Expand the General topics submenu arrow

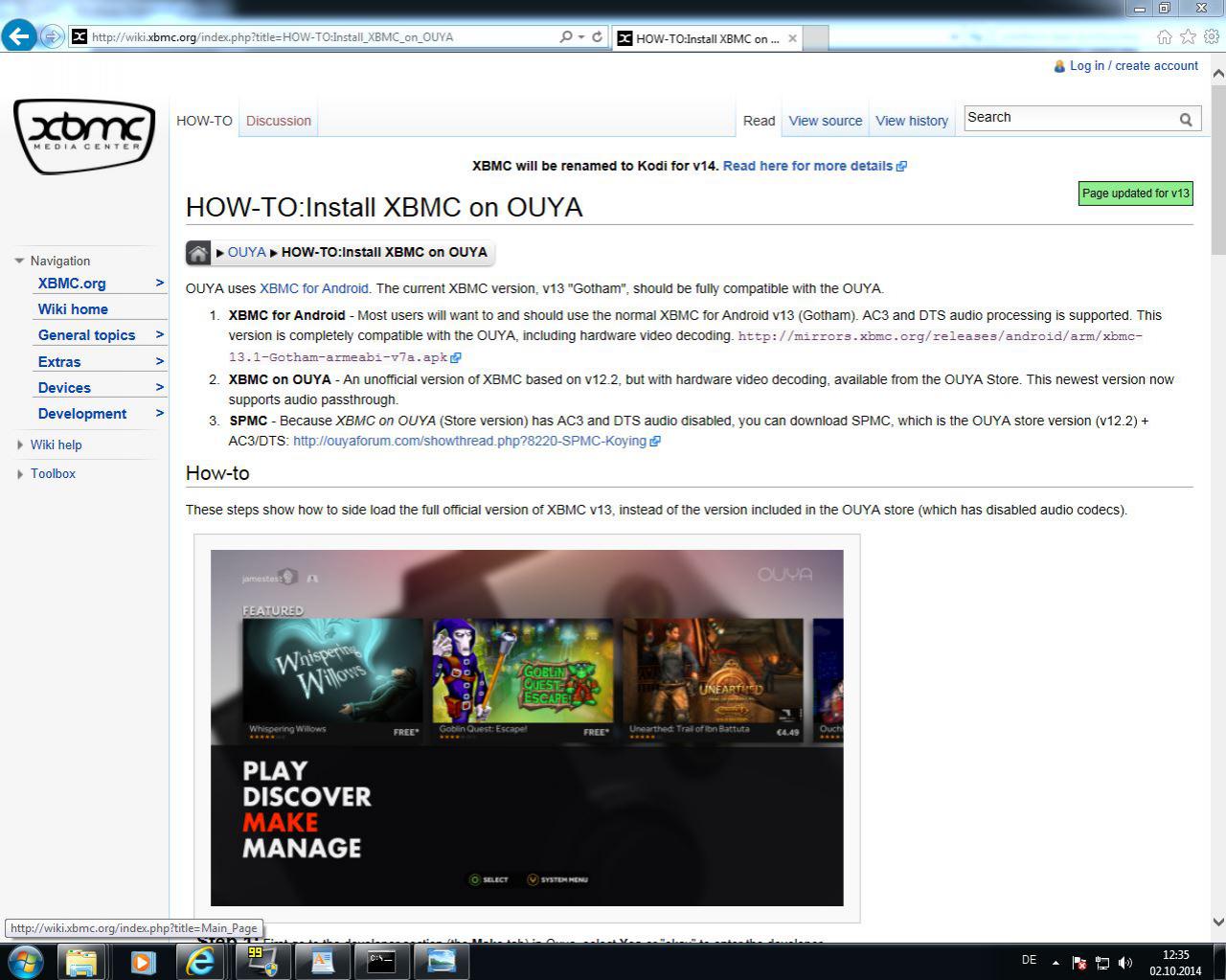click(x=160, y=334)
